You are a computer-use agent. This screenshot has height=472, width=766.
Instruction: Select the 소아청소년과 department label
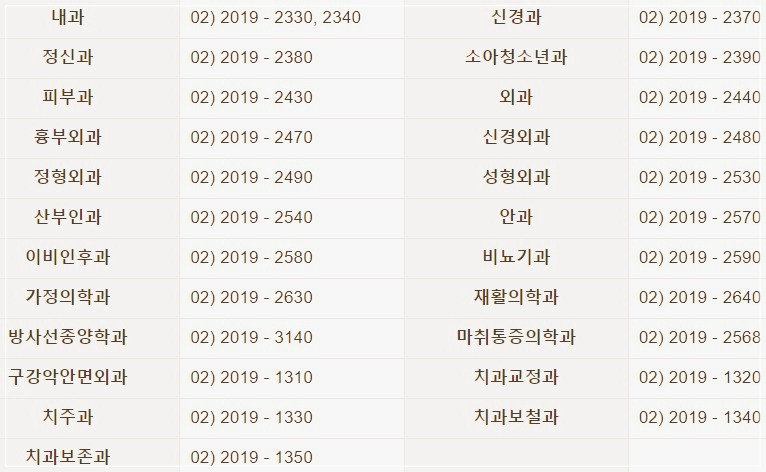point(516,57)
